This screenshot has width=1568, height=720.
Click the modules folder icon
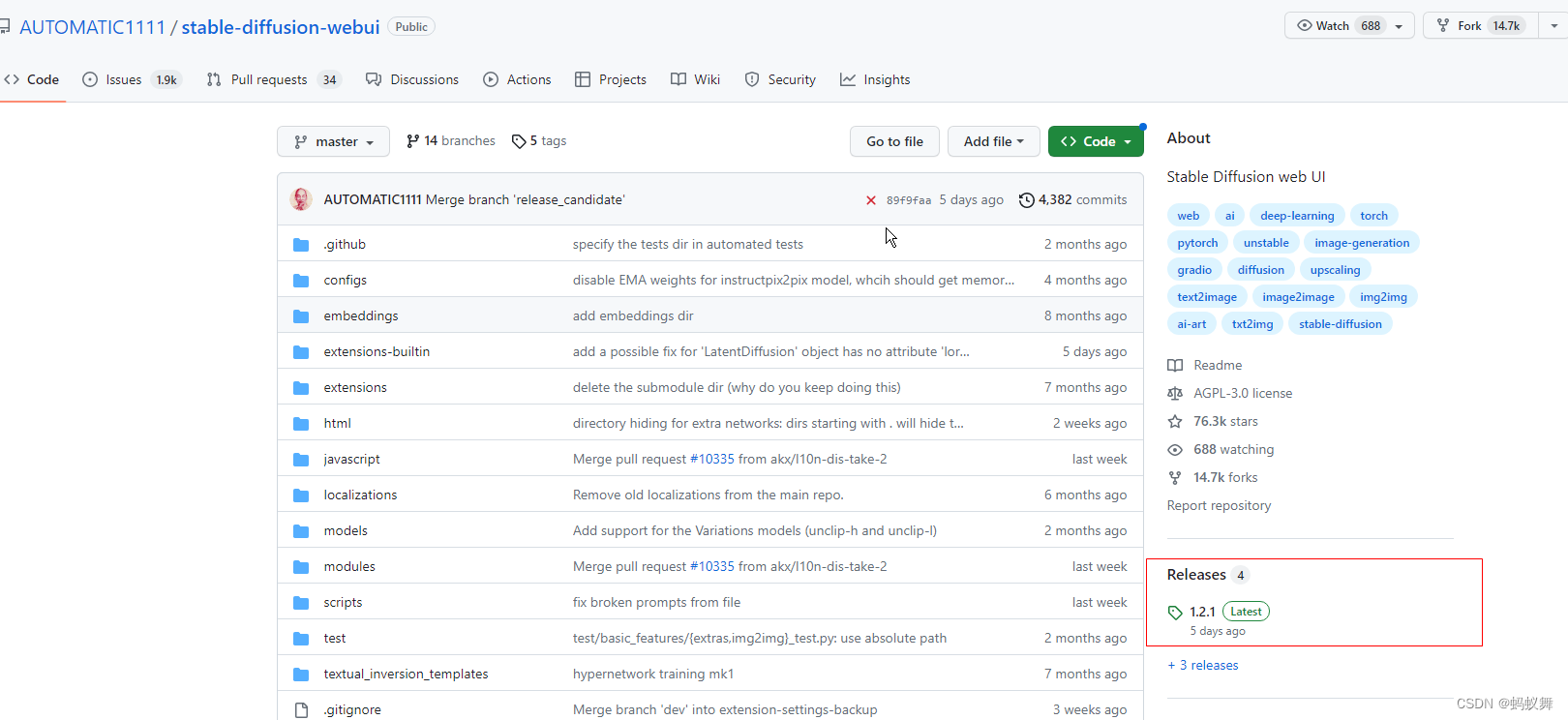[301, 567]
